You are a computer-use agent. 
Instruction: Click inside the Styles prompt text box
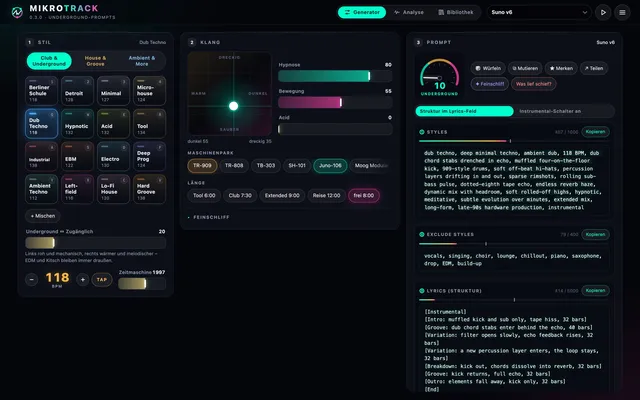513,180
